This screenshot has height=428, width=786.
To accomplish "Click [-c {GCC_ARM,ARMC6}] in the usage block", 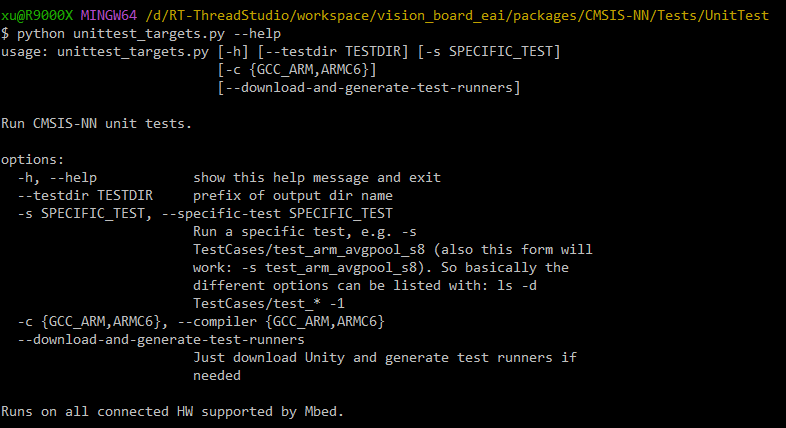I will 297,69.
